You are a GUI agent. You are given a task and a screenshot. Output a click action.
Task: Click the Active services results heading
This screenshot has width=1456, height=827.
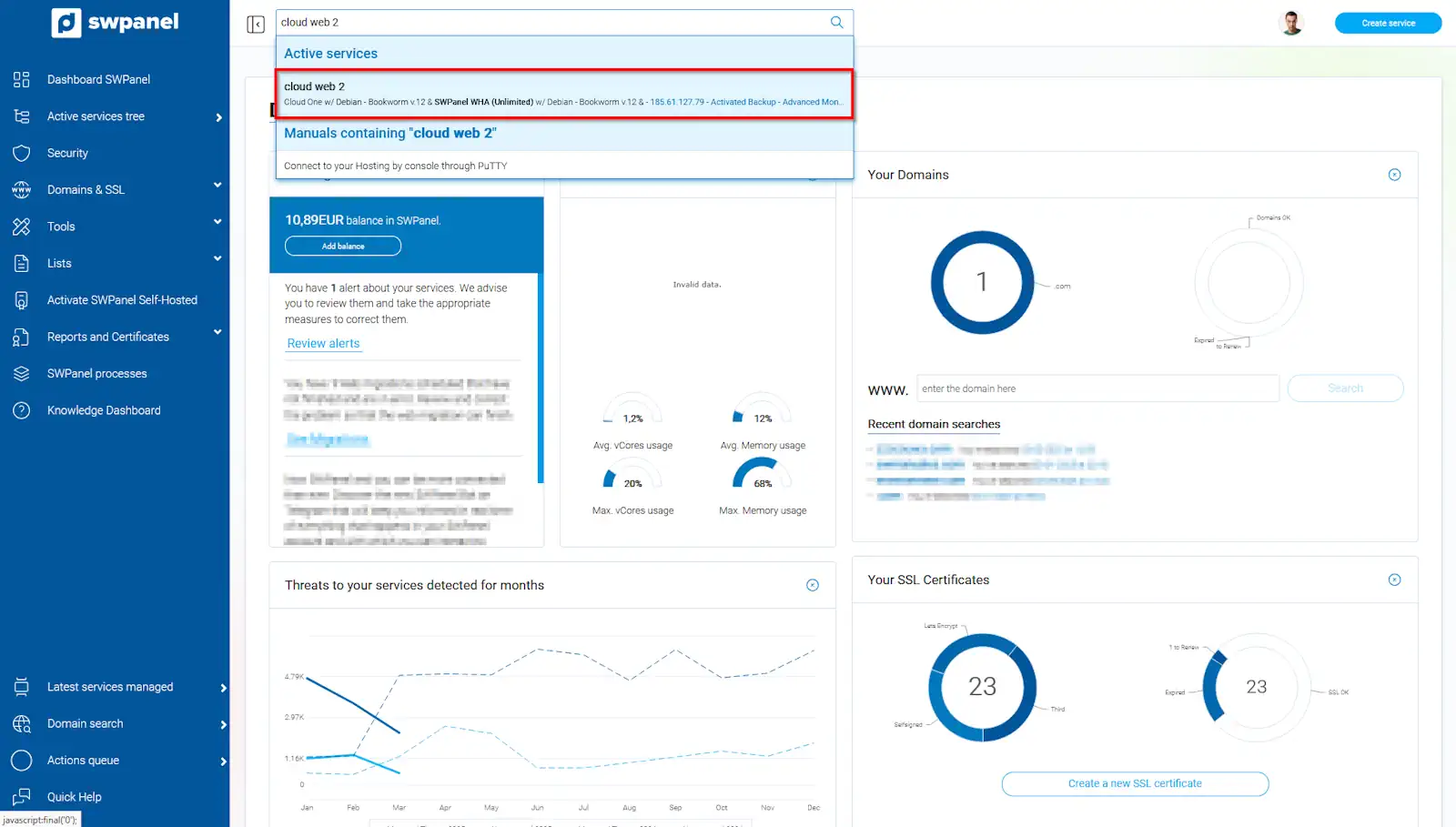coord(330,54)
